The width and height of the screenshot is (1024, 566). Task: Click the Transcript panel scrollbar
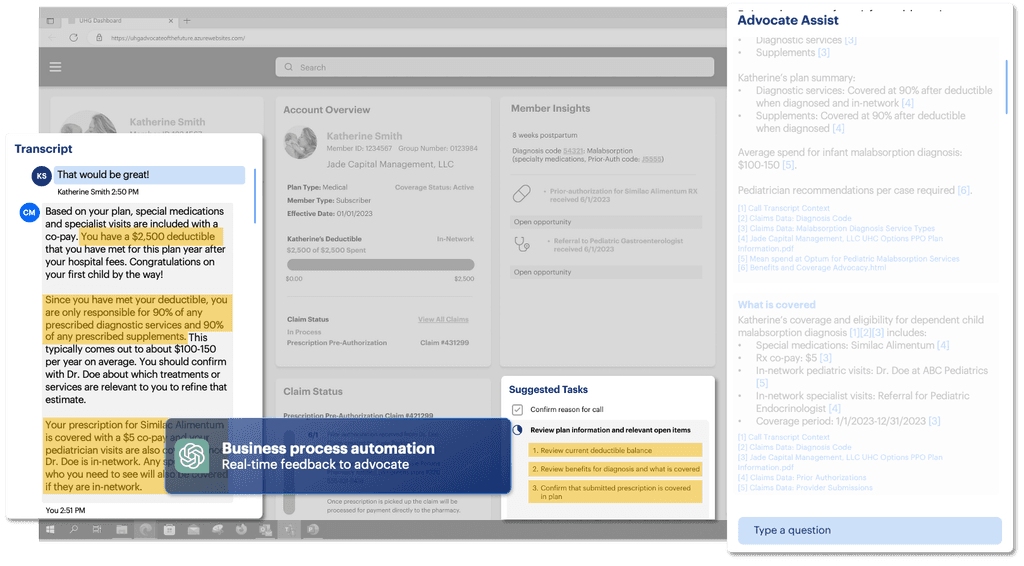click(x=255, y=196)
